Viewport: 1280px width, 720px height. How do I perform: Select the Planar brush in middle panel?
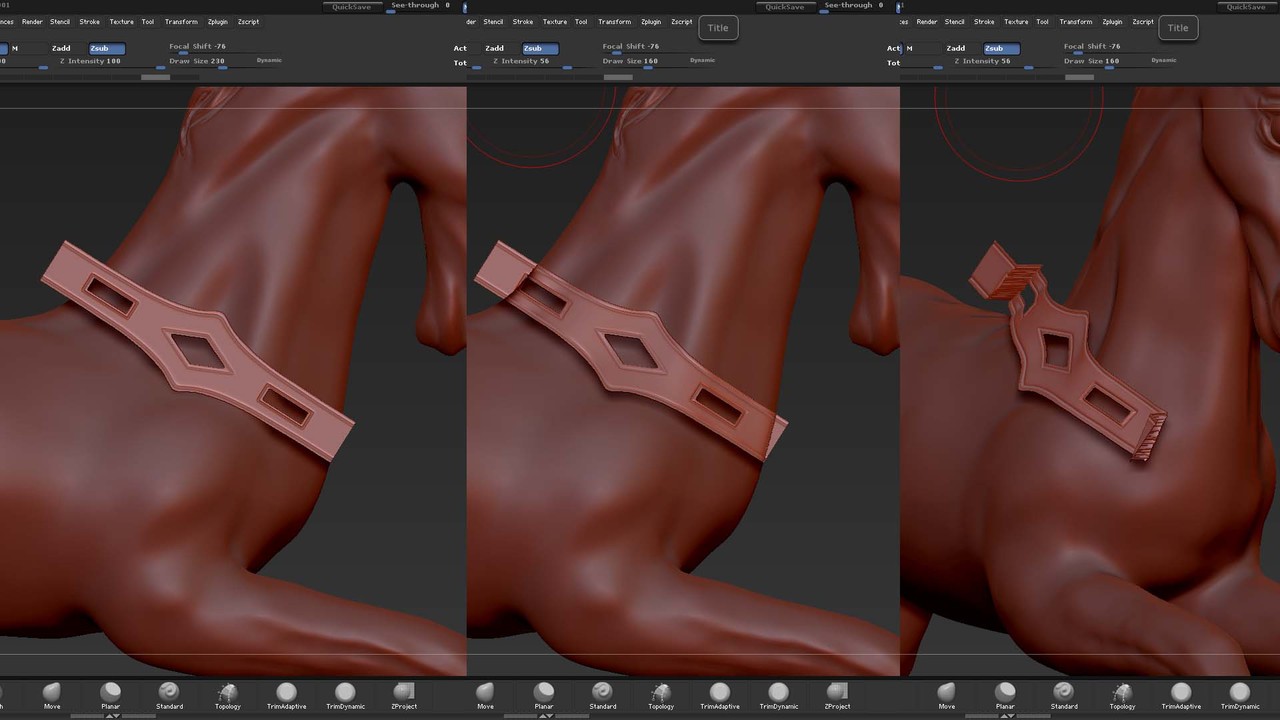[x=544, y=695]
